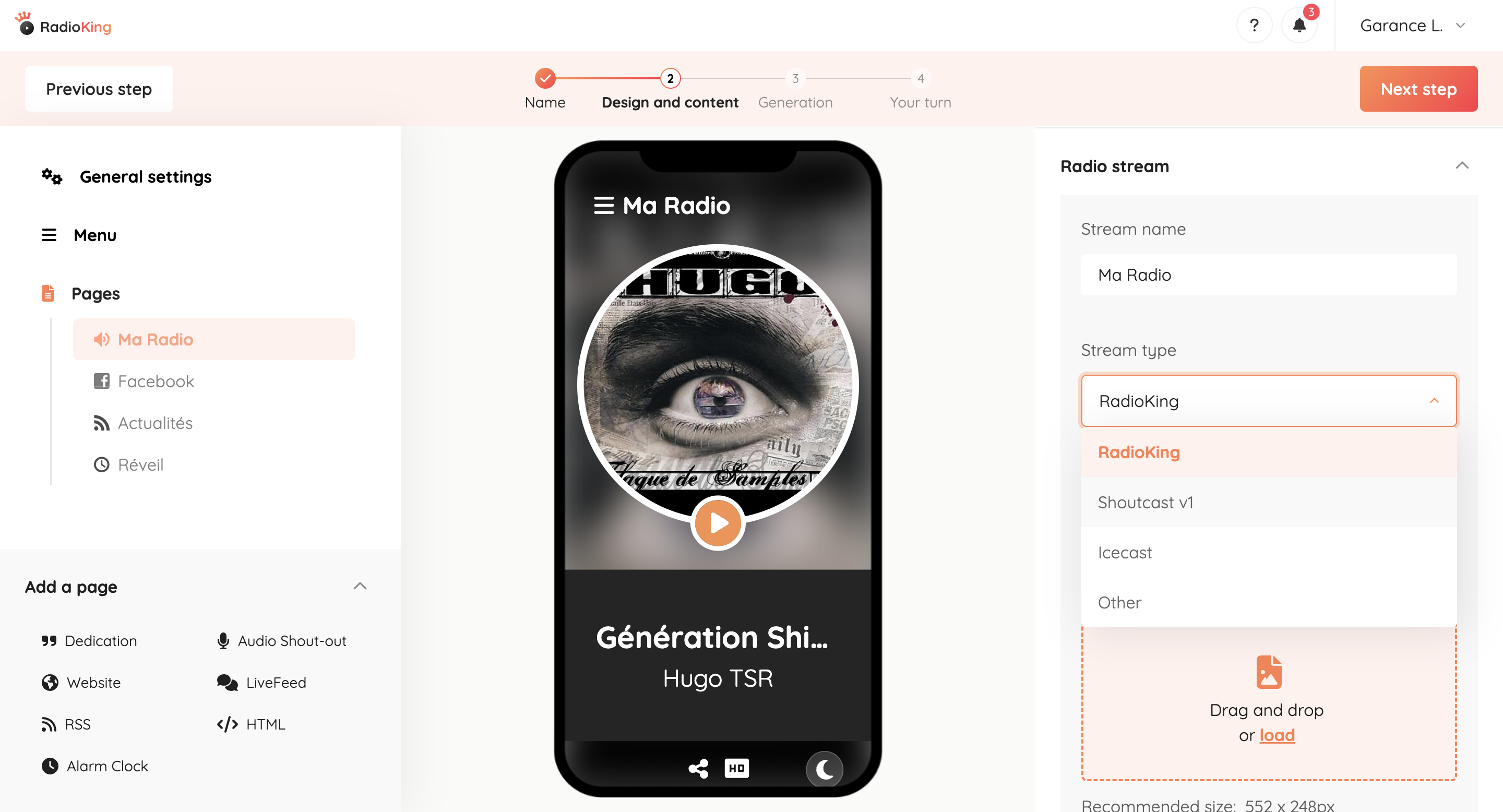Click the Facebook logo icon
This screenshot has height=812, width=1503.
point(102,381)
